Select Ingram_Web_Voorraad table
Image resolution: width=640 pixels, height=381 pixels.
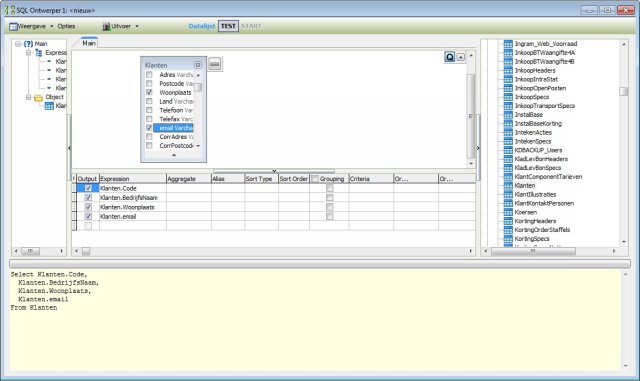[545, 44]
